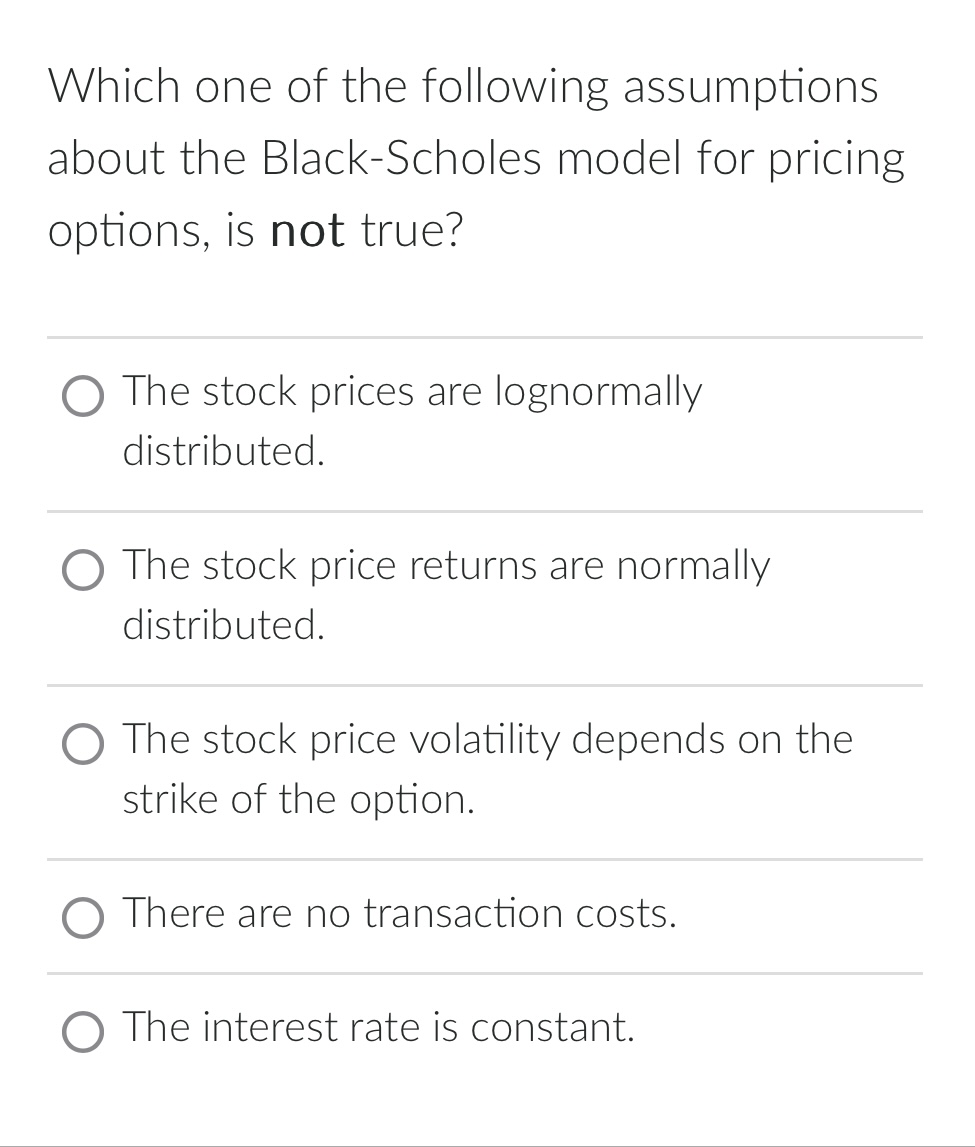The width and height of the screenshot is (975, 1147).
Task: Choose the normally distributed returns radio button
Action: (x=83, y=571)
